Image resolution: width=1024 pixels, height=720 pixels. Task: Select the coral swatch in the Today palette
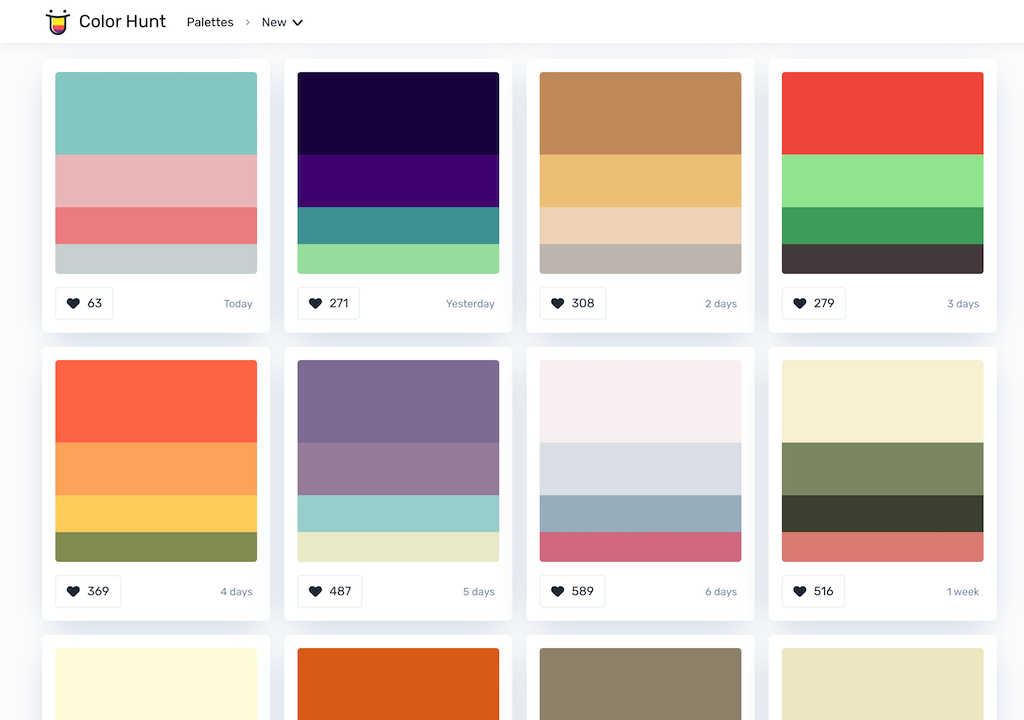156,225
